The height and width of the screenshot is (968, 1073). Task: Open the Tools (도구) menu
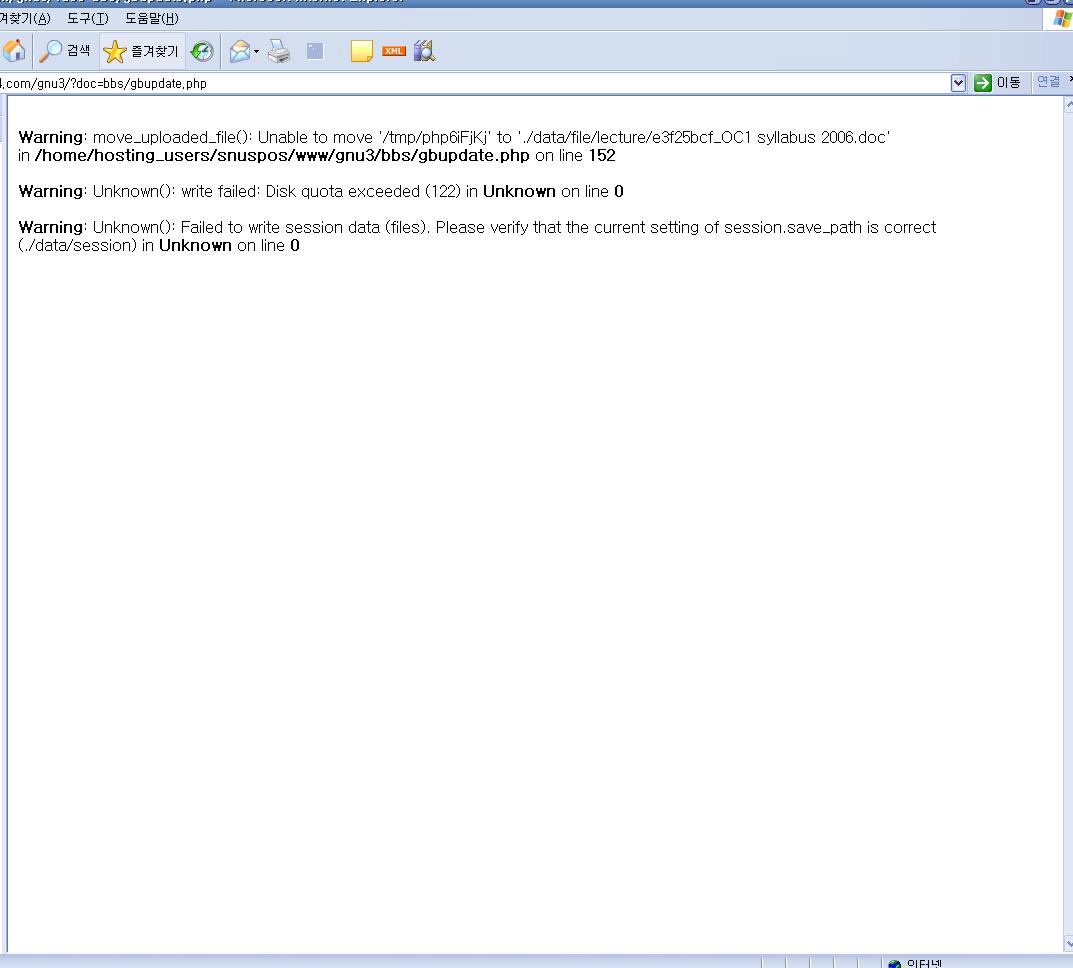[x=88, y=18]
